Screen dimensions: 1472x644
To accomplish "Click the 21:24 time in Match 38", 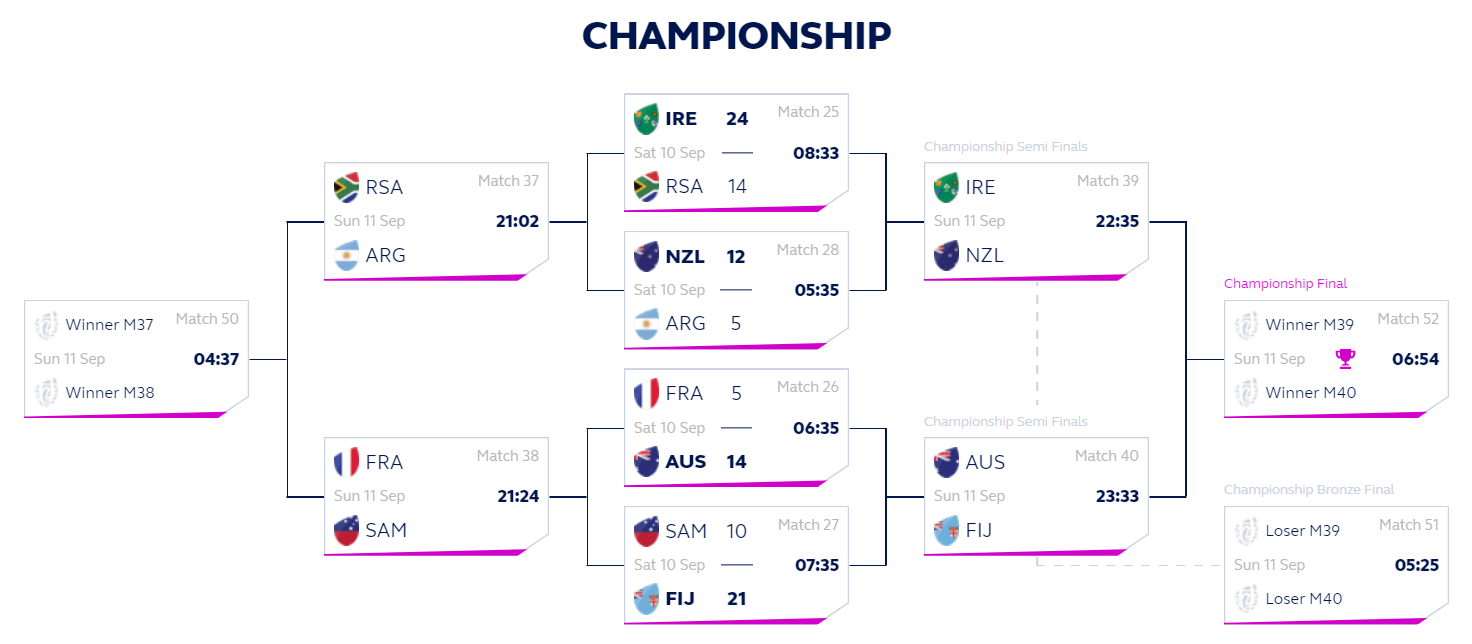I will point(518,497).
